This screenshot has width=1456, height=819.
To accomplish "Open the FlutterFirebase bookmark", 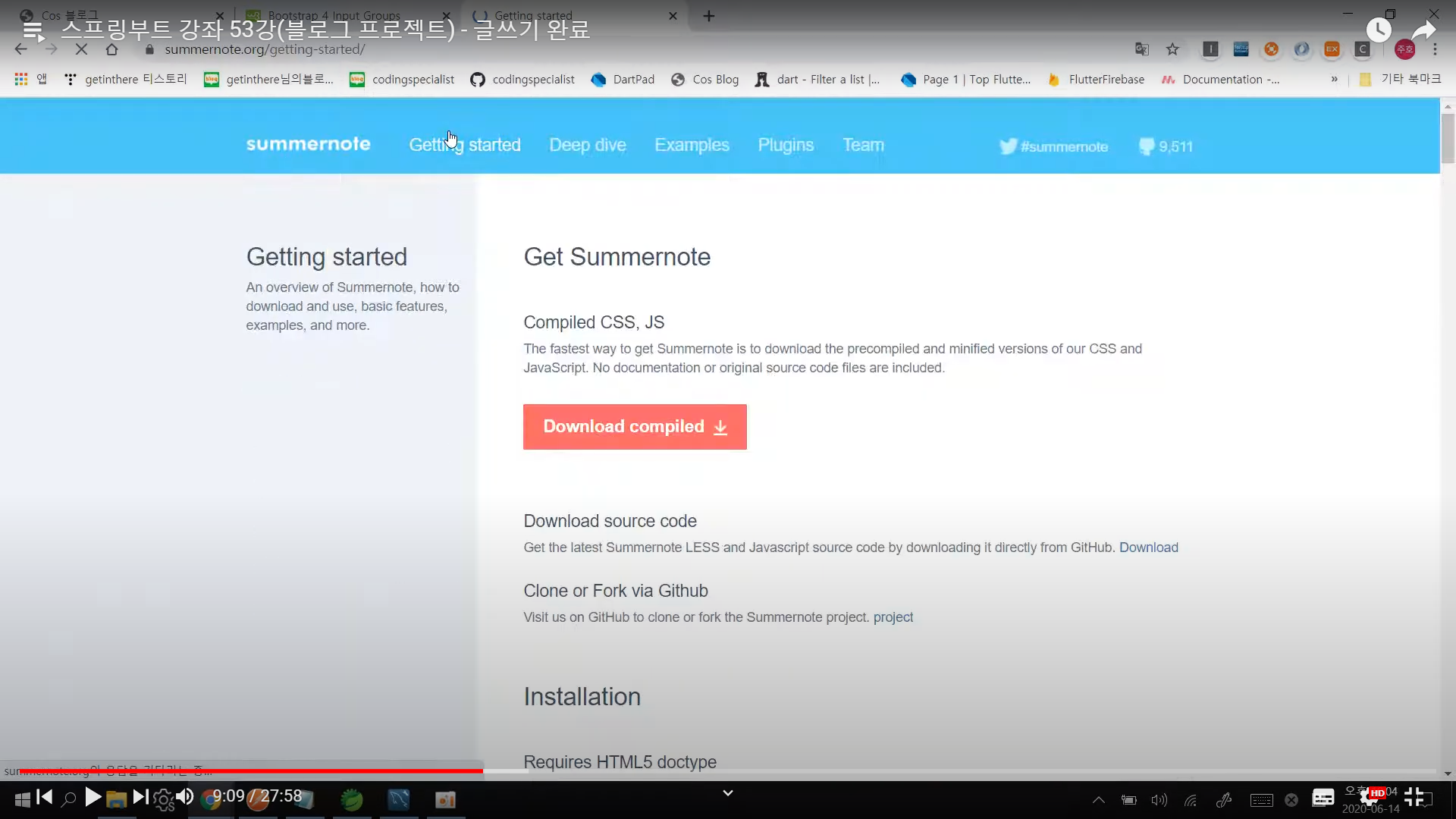I will [1096, 79].
